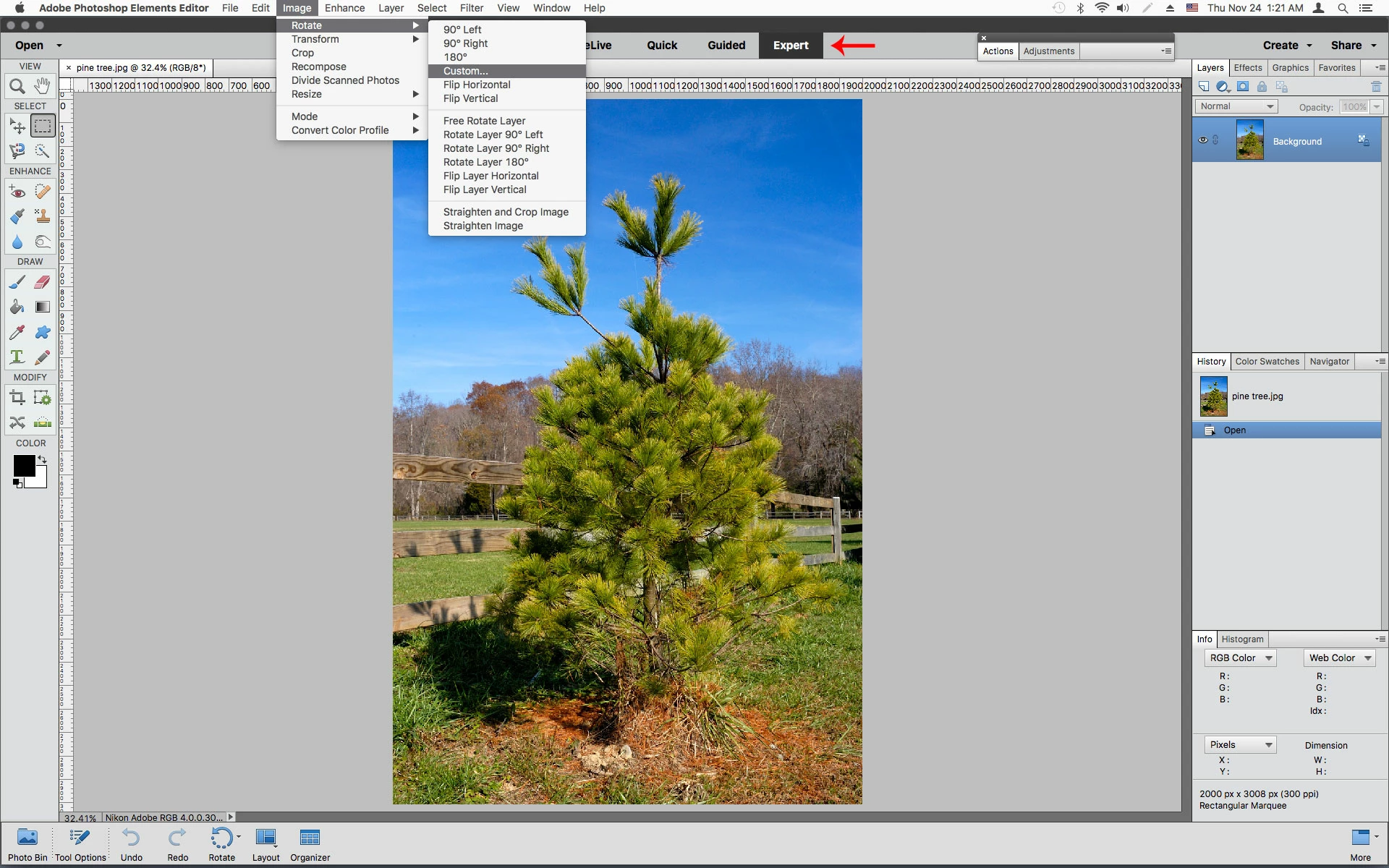Hide the Background layer visibility
This screenshot has height=868, width=1389.
(1202, 140)
